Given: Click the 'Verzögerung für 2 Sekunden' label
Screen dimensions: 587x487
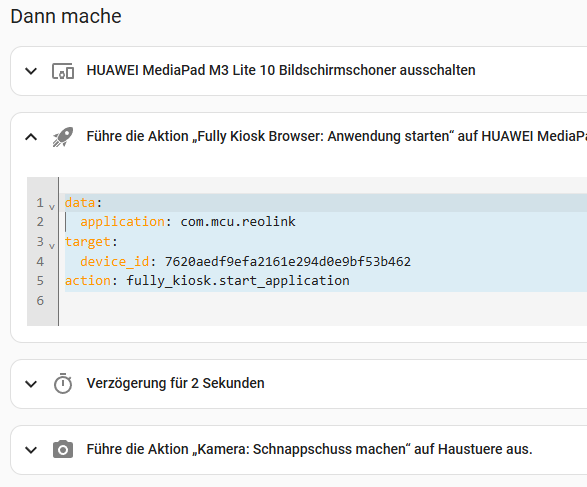Looking at the screenshot, I should pos(175,383).
